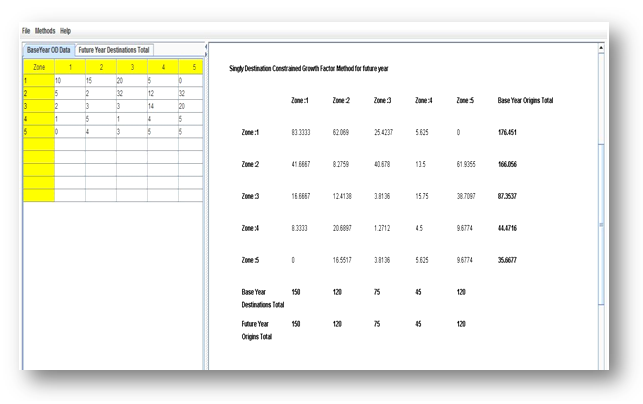Open the Methods menu
The height and width of the screenshot is (404, 643).
(47, 31)
